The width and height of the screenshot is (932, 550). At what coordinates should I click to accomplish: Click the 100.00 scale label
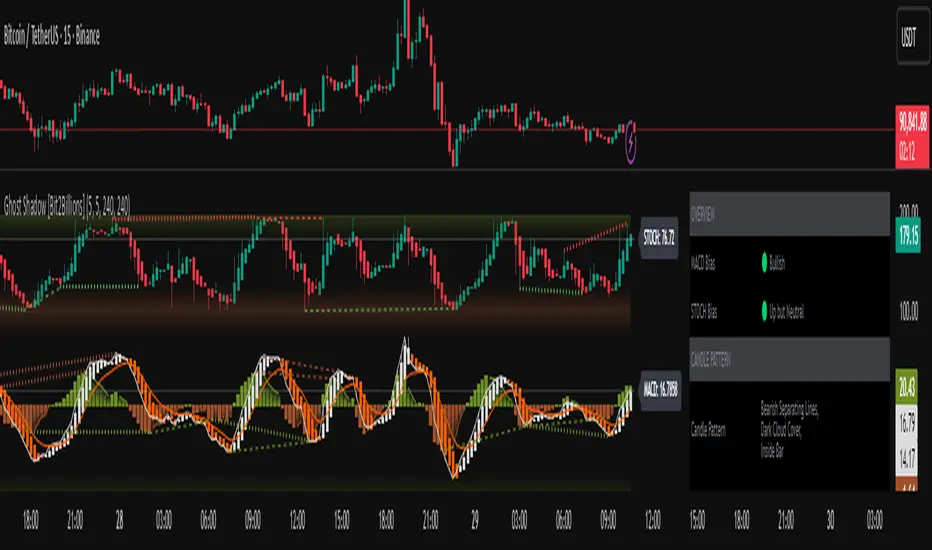tap(908, 310)
